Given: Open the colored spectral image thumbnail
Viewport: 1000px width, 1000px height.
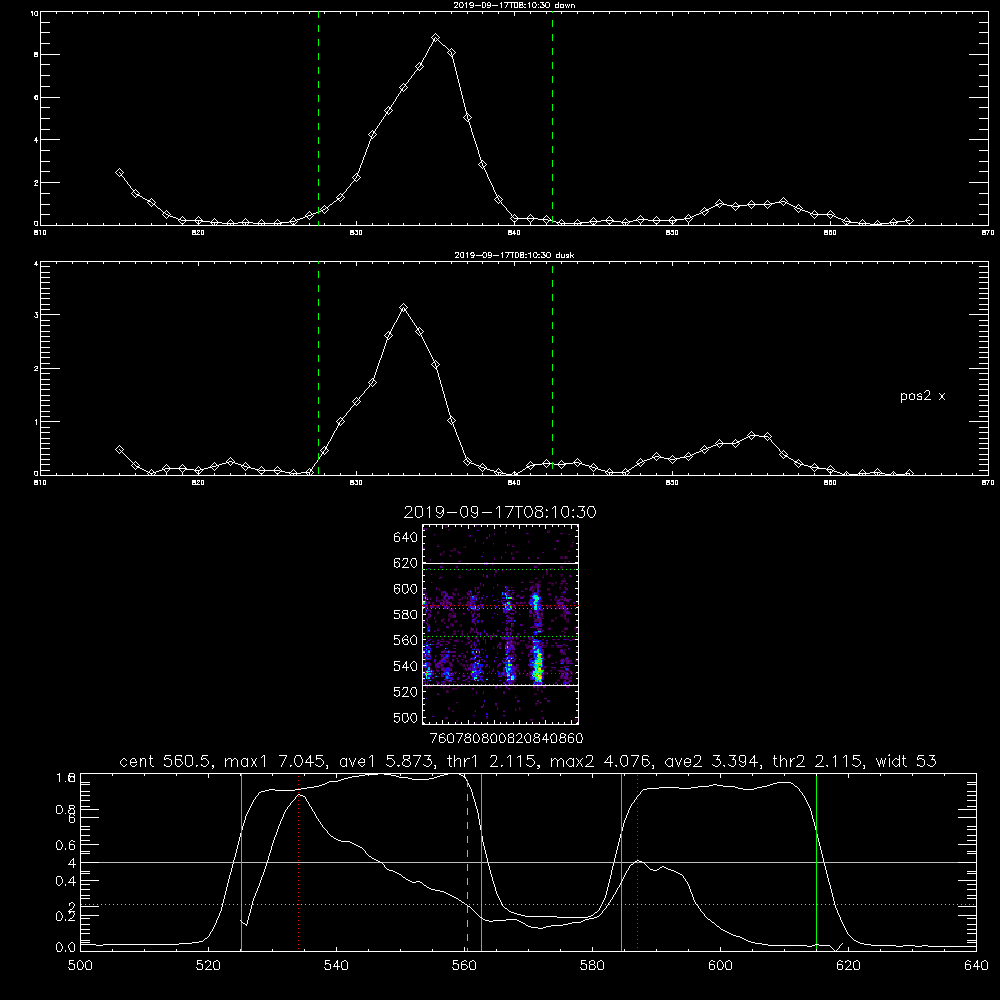Looking at the screenshot, I should pyautogui.click(x=500, y=624).
